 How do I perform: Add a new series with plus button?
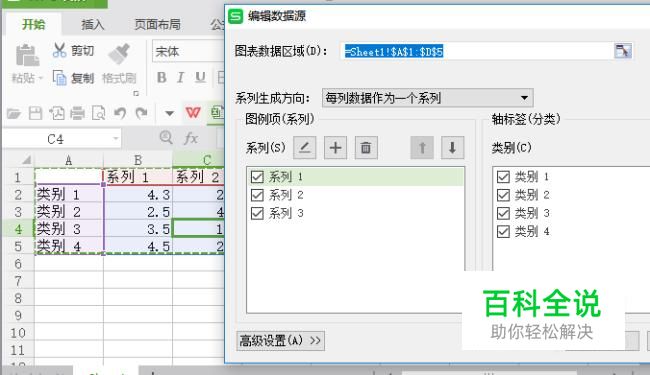[x=335, y=148]
